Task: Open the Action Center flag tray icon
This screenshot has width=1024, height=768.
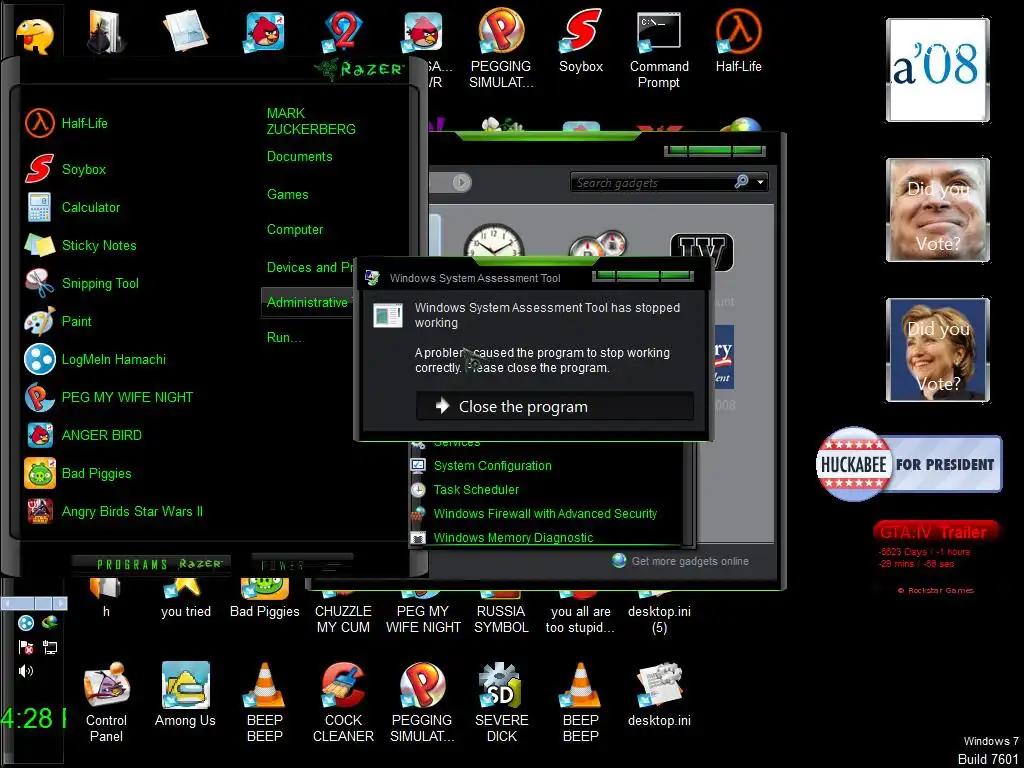Action: point(25,647)
